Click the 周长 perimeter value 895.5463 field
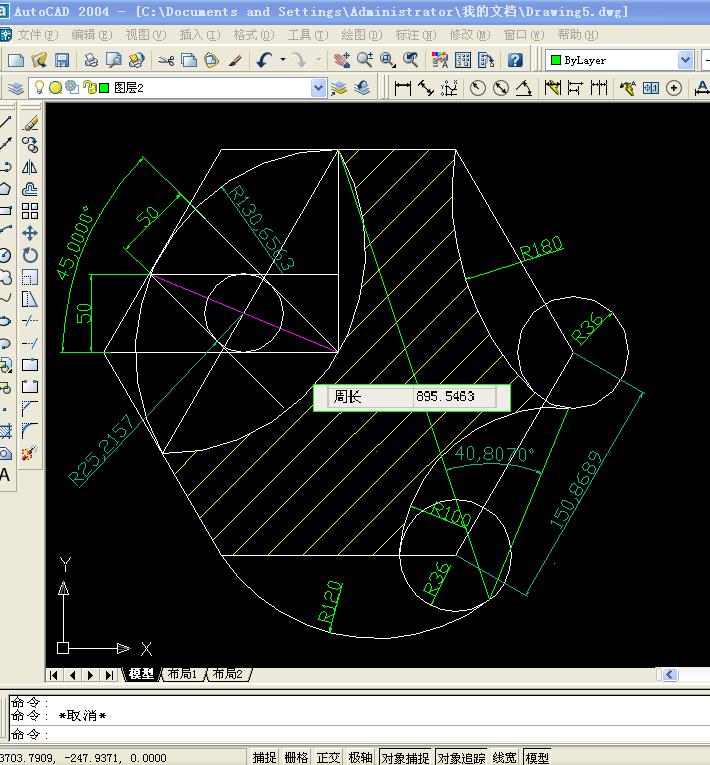The image size is (710, 765). pos(454,396)
